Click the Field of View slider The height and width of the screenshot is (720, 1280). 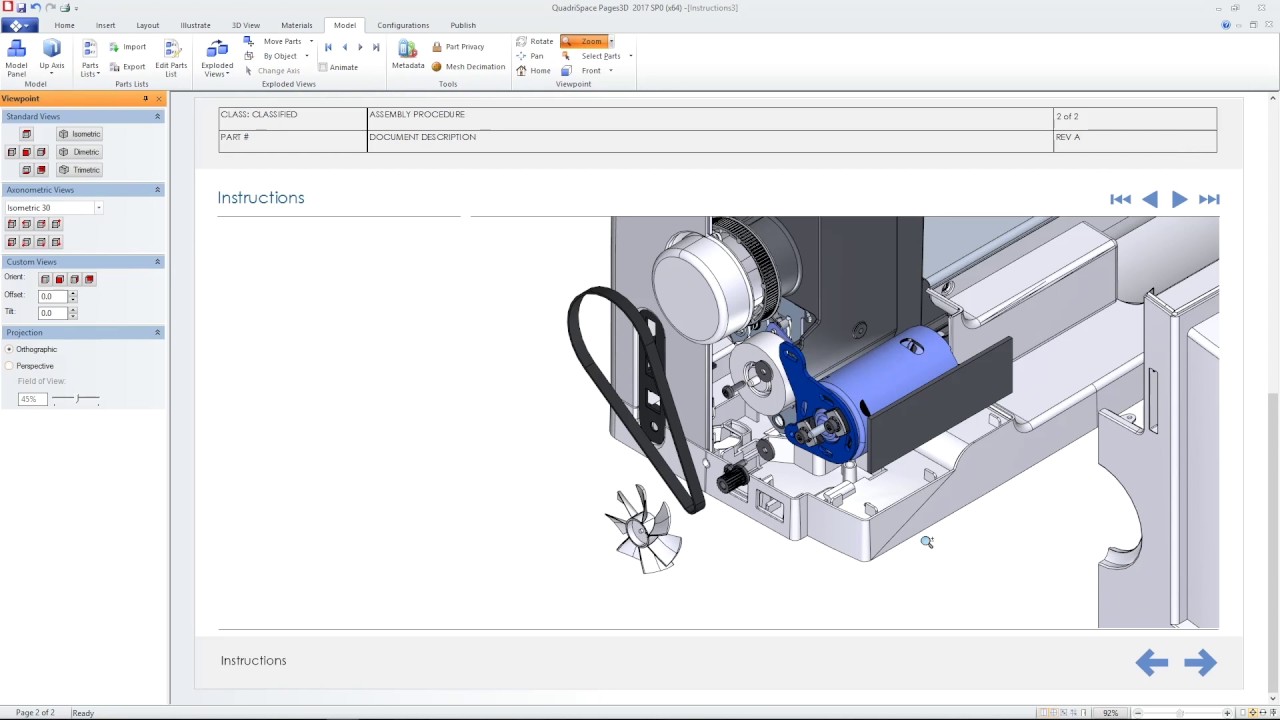click(76, 399)
